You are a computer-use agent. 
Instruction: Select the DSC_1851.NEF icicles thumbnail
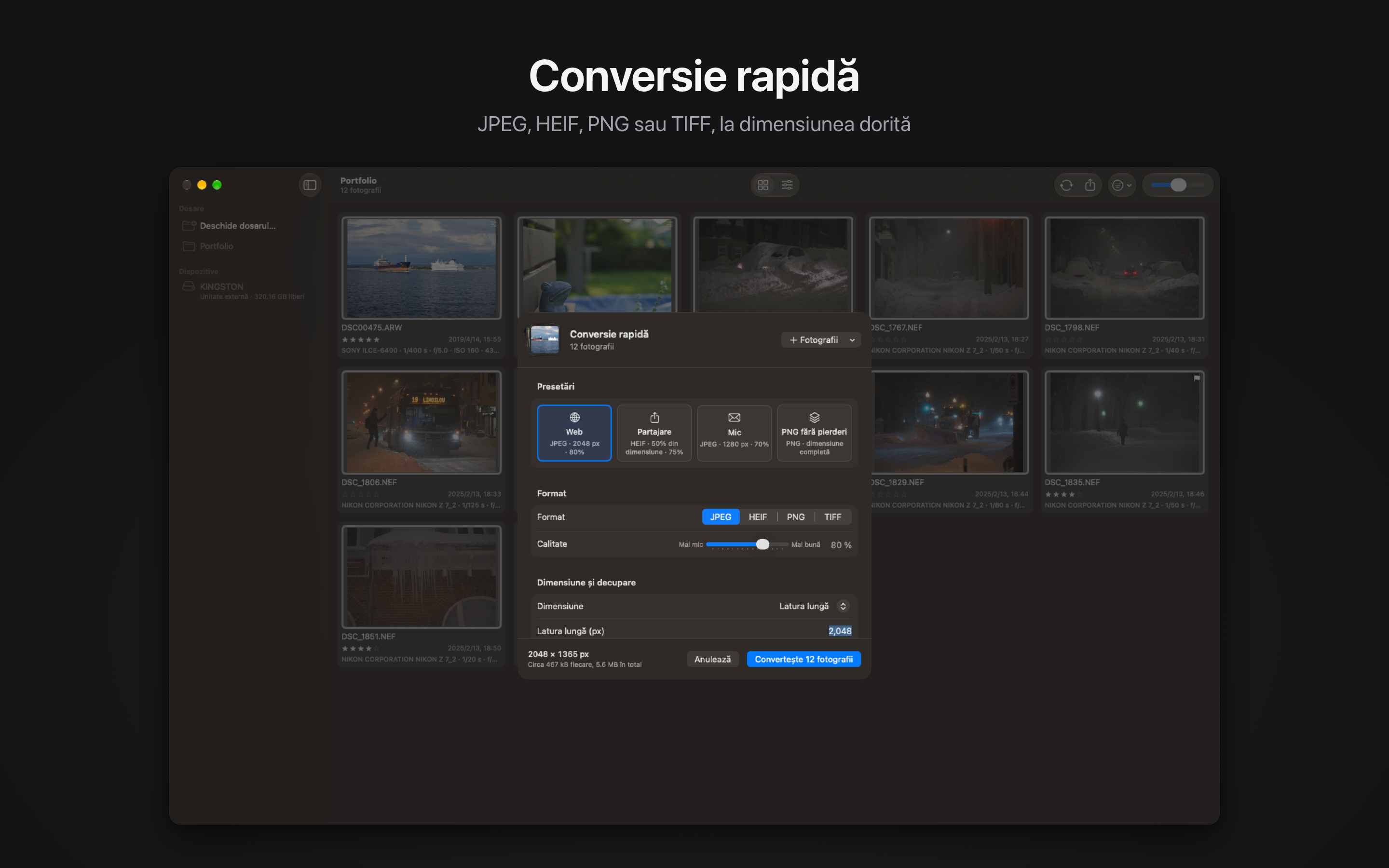422,576
